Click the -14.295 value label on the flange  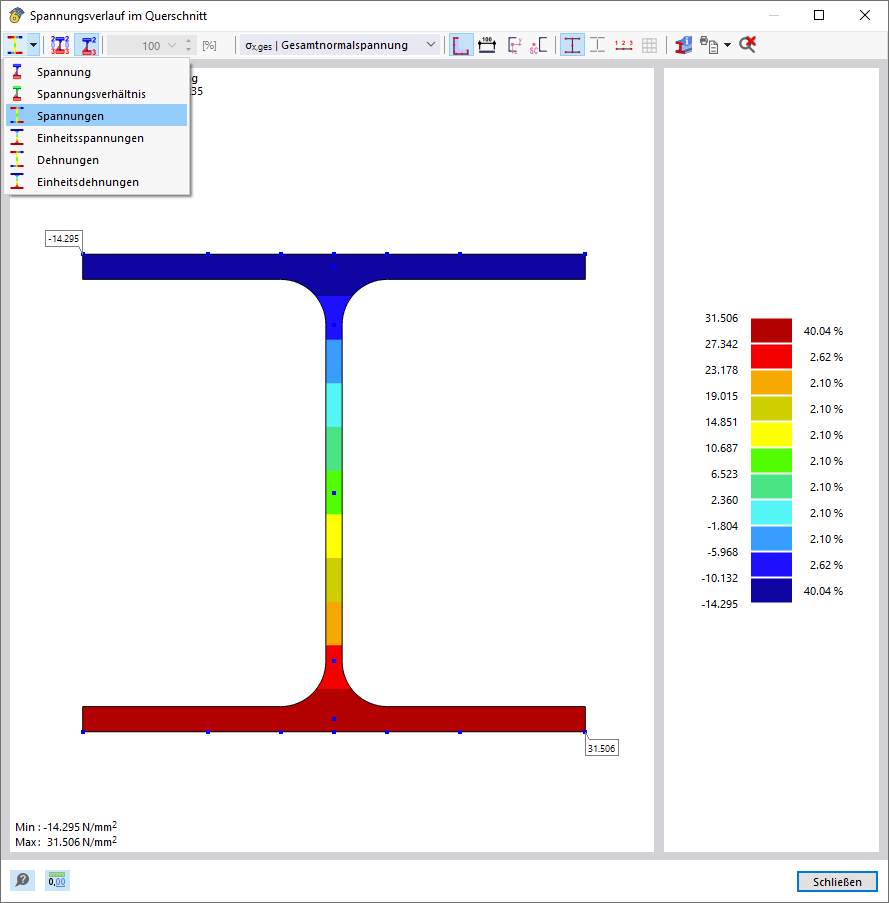(x=64, y=238)
